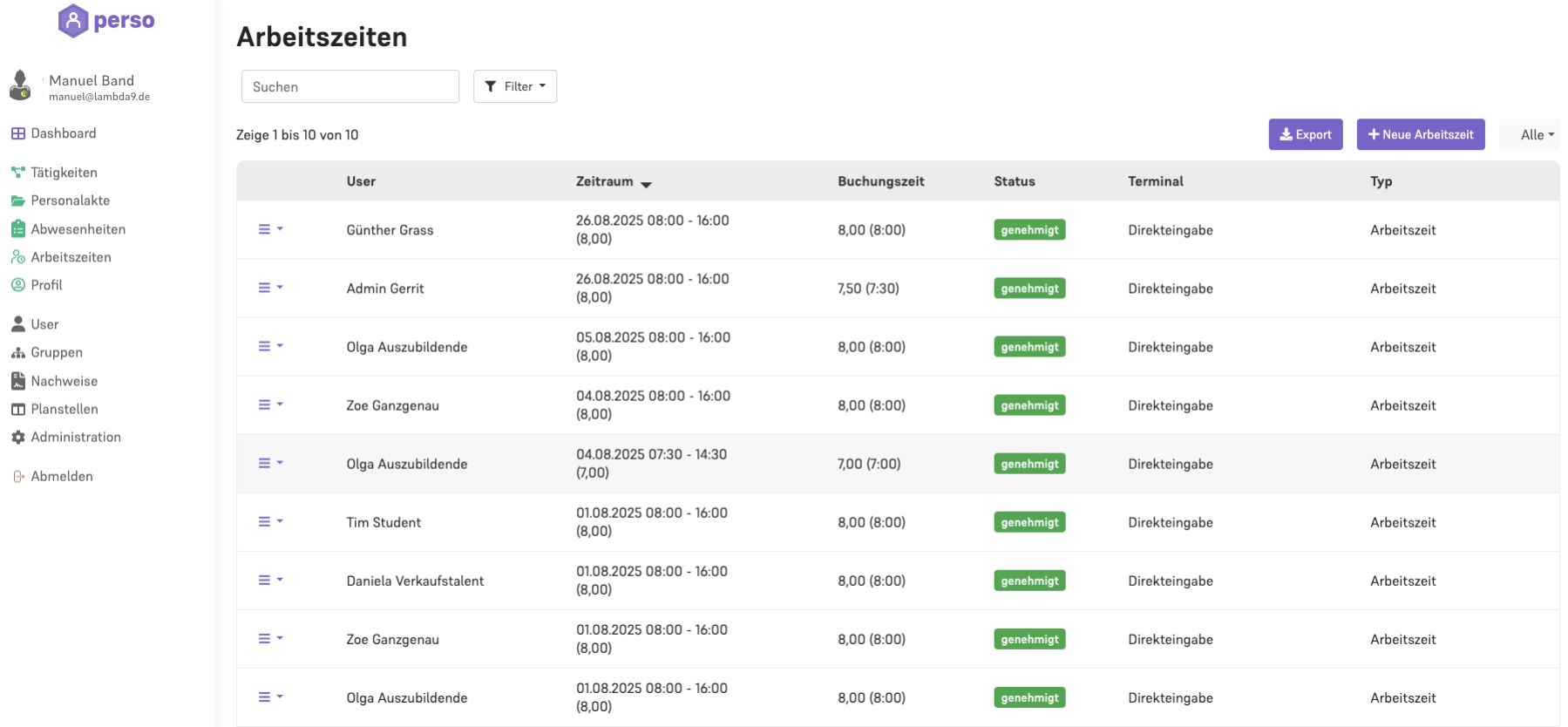The image size is (1568, 727).
Task: Open Planstellen menu item
Action: pyautogui.click(x=64, y=409)
